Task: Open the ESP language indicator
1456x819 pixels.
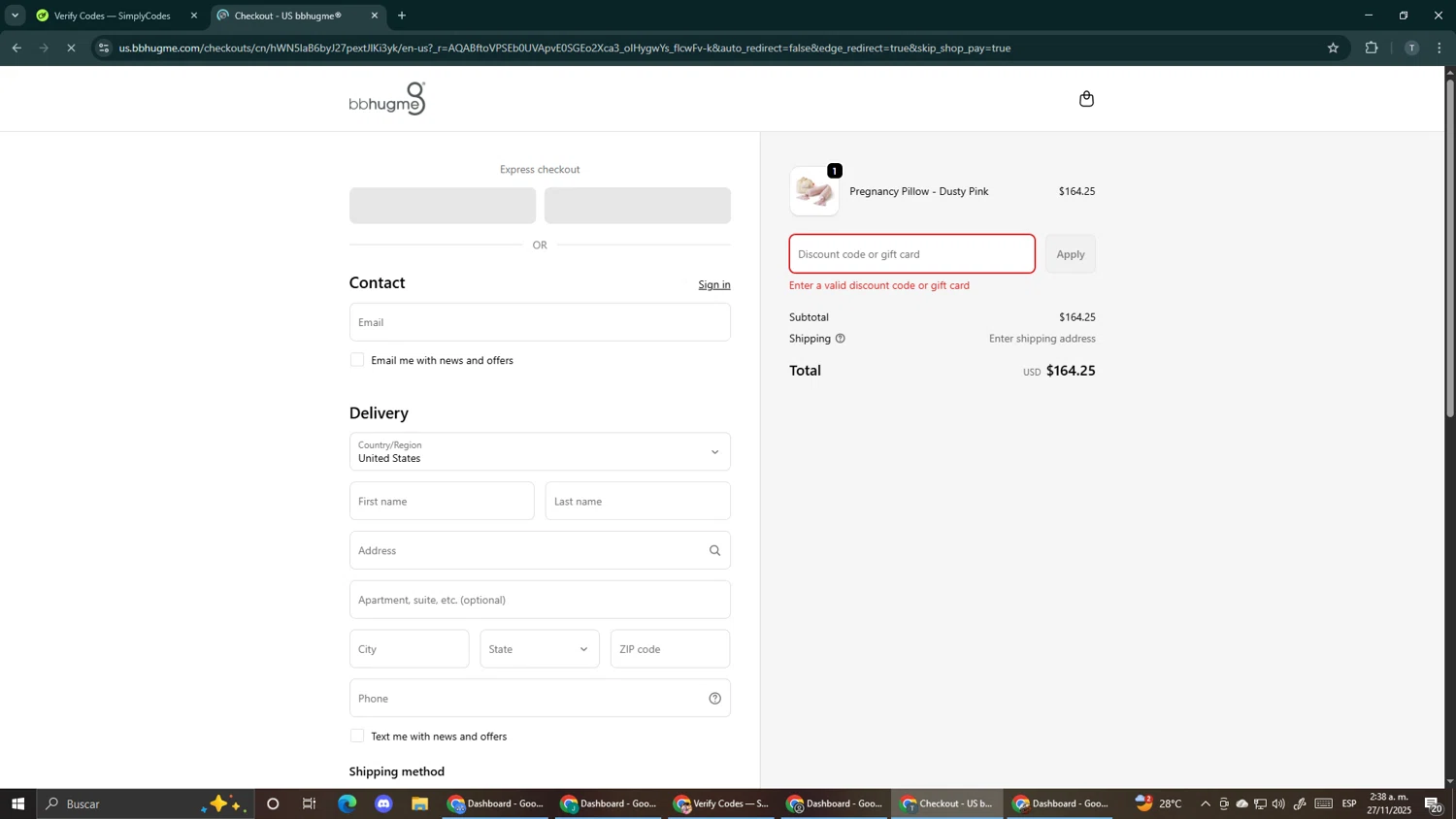Action: (x=1349, y=803)
